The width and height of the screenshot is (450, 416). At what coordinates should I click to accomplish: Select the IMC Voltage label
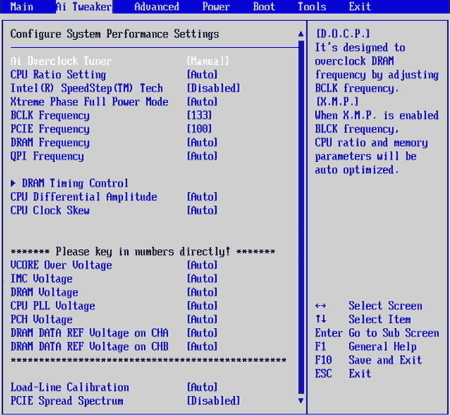pyautogui.click(x=41, y=279)
